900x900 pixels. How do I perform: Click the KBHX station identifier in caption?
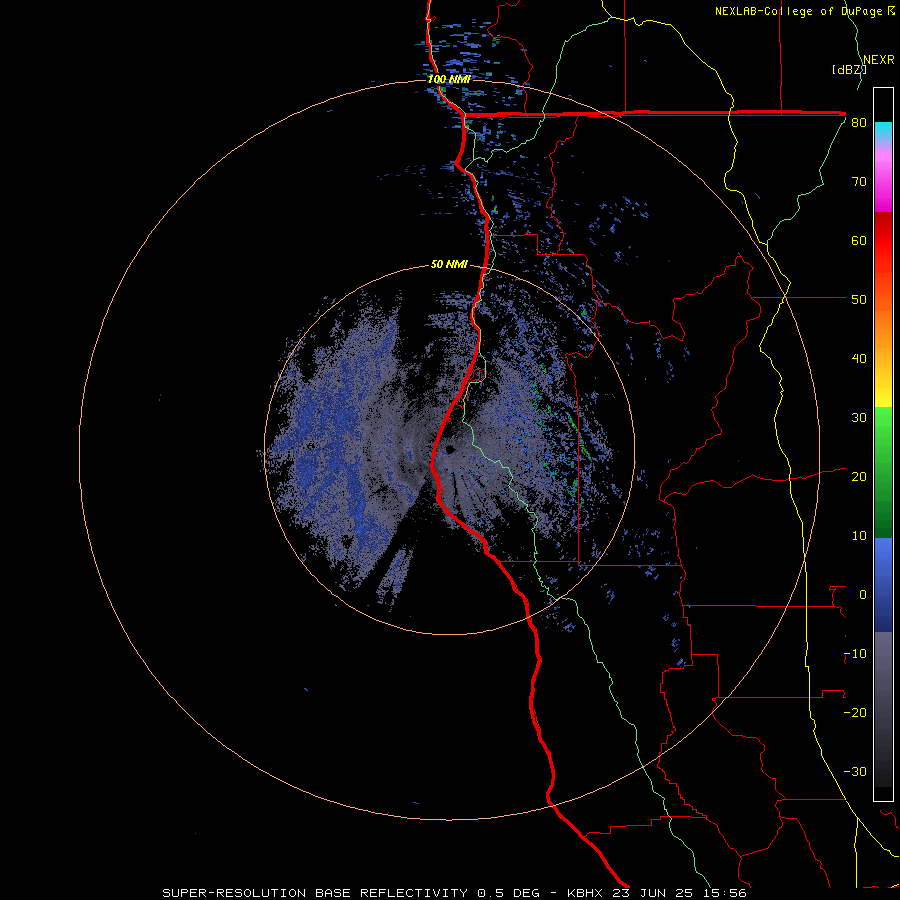587,893
